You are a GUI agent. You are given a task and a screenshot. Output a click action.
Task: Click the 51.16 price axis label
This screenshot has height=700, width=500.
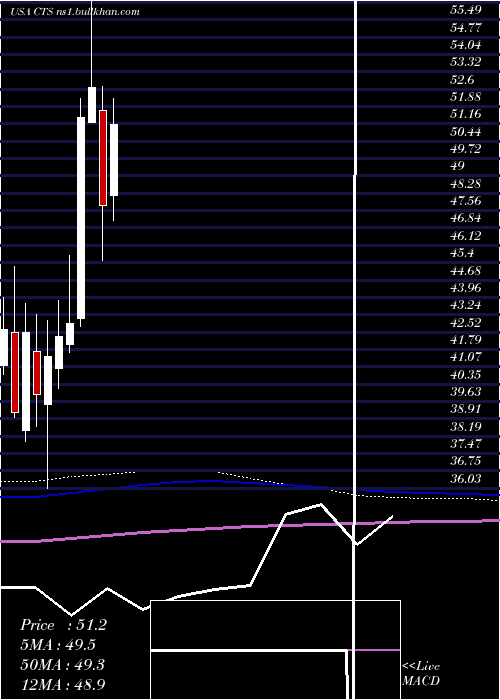[x=465, y=115]
